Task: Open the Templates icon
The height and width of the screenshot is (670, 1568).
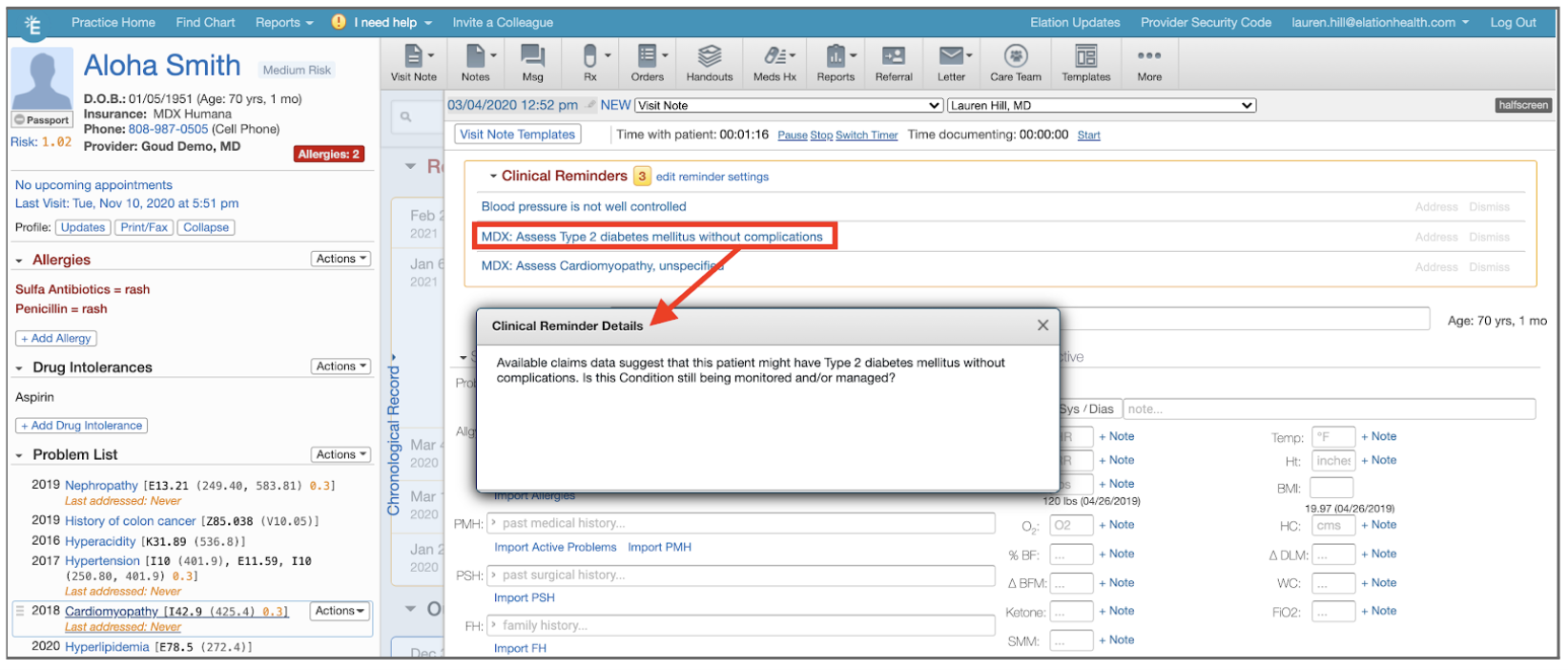Action: [1086, 63]
